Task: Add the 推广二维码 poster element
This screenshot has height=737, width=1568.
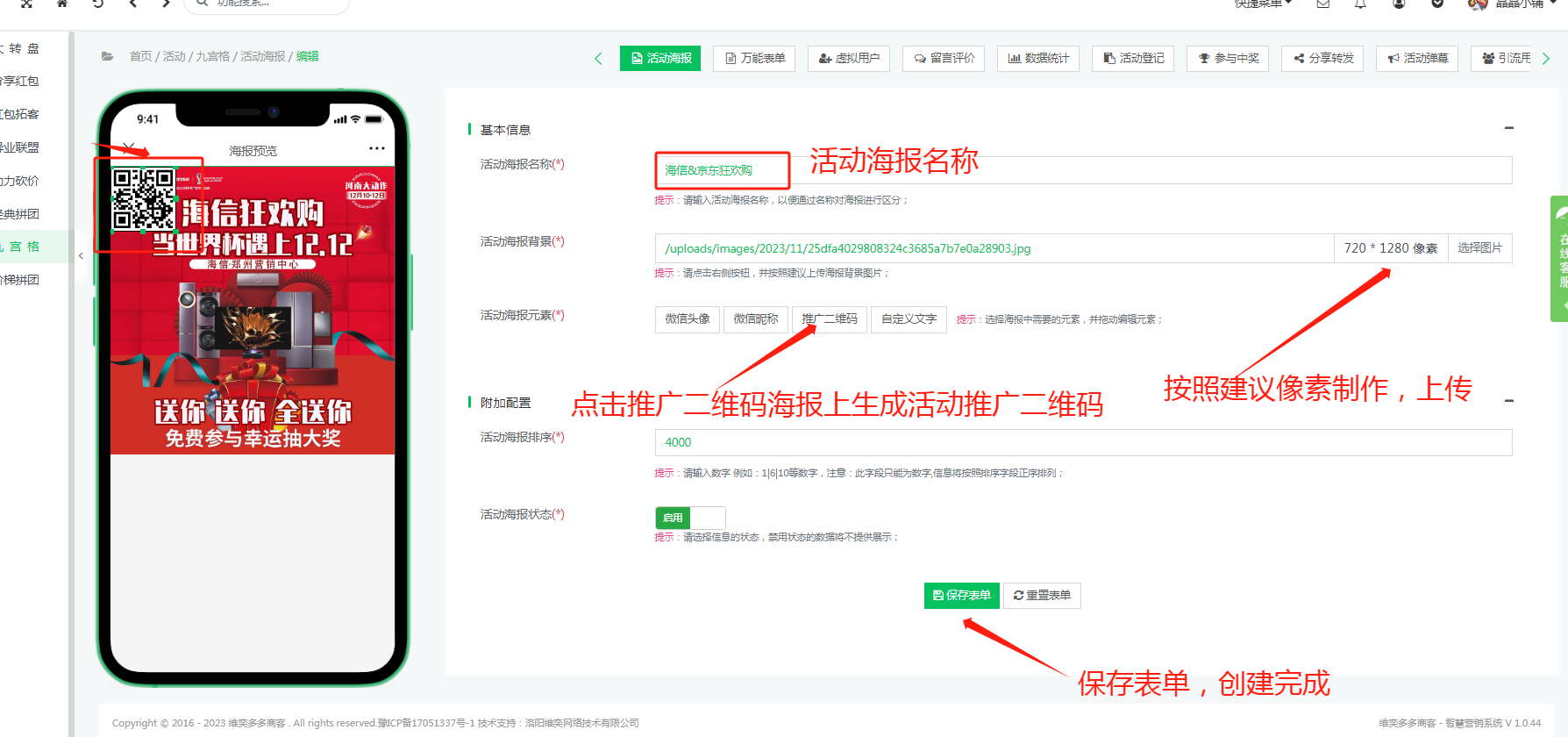Action: 830,319
